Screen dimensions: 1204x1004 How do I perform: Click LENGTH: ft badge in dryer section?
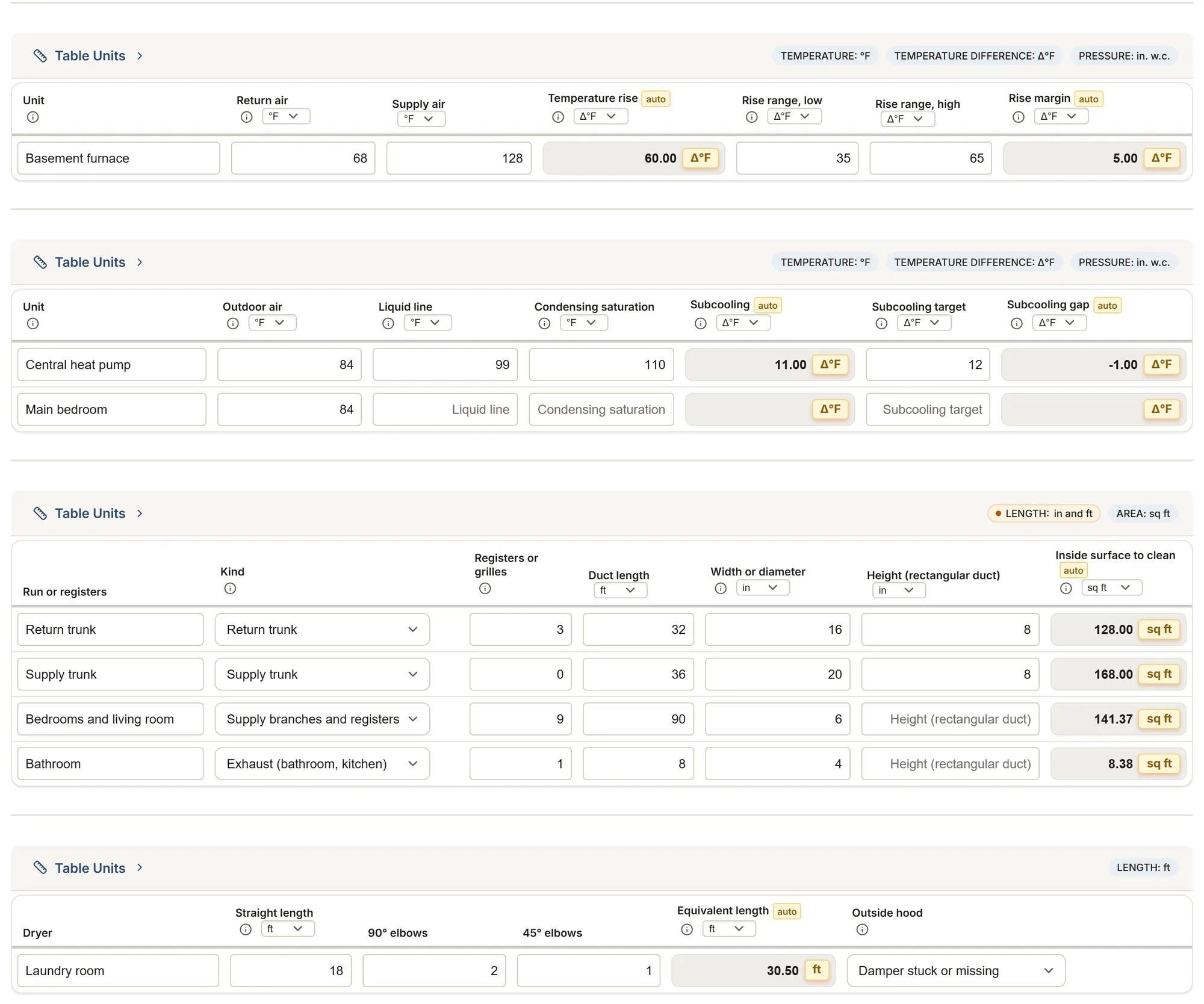point(1143,867)
